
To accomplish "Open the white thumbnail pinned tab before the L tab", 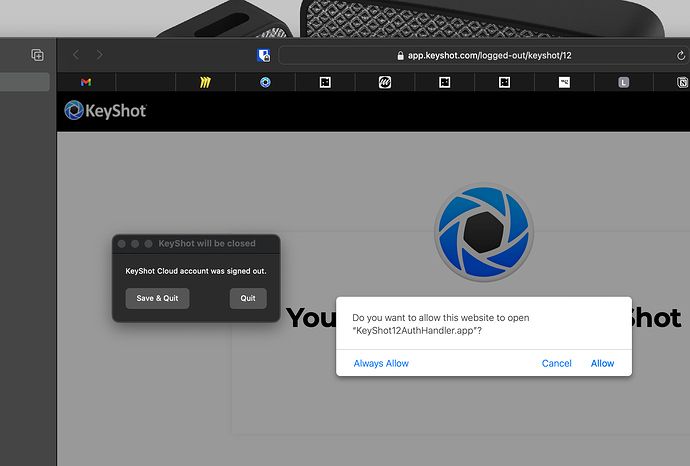I will click(564, 82).
